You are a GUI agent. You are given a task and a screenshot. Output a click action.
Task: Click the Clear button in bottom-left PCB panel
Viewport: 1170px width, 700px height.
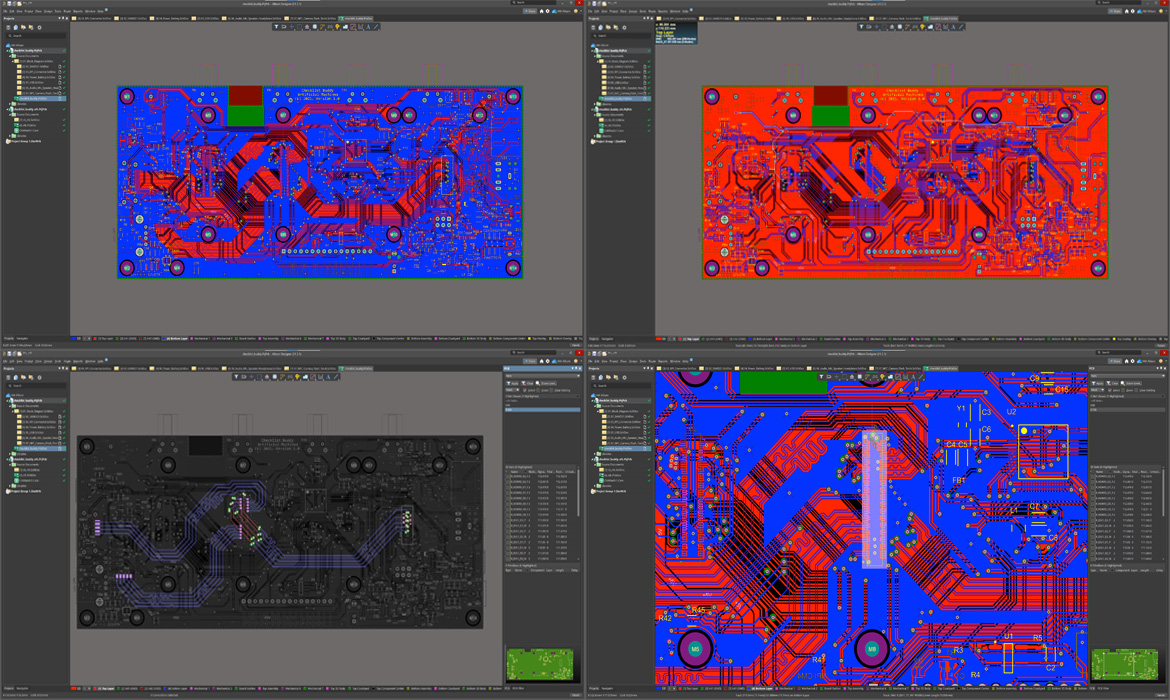(528, 384)
